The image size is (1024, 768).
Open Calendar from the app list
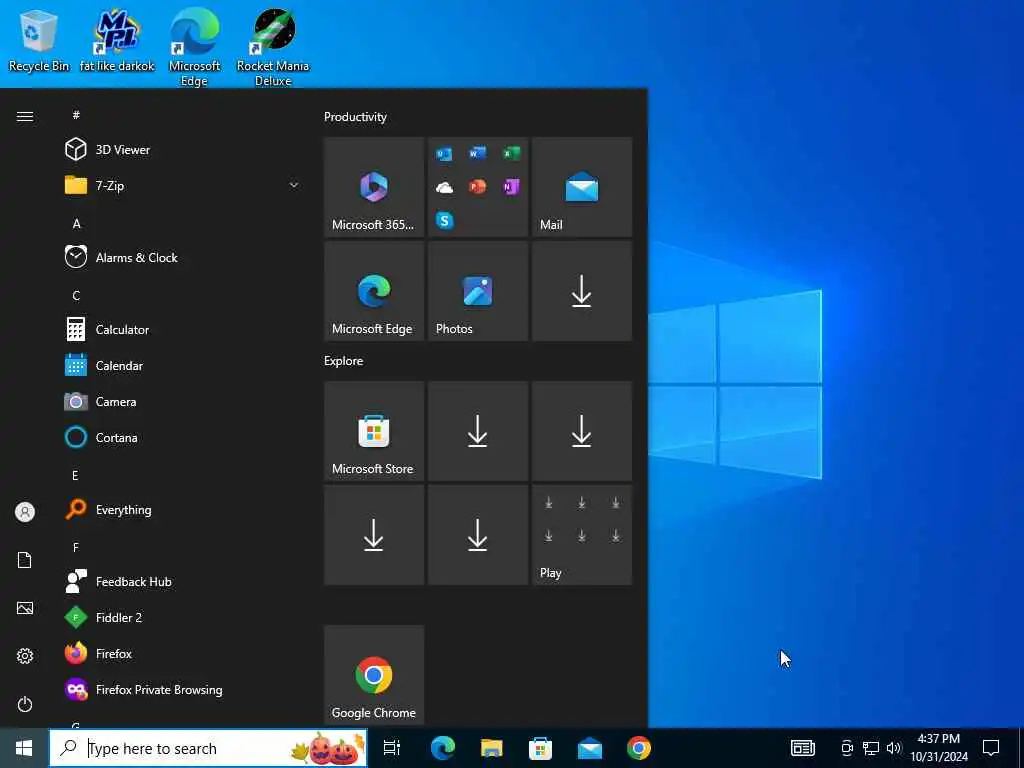pos(183,366)
